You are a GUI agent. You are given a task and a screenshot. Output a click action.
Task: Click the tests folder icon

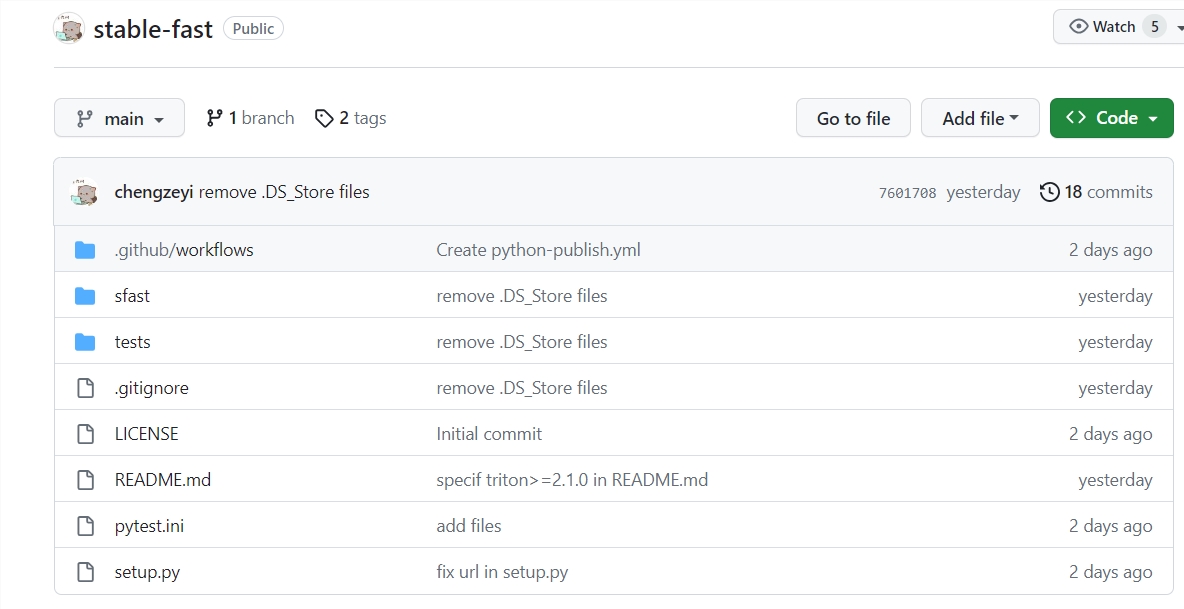[85, 342]
